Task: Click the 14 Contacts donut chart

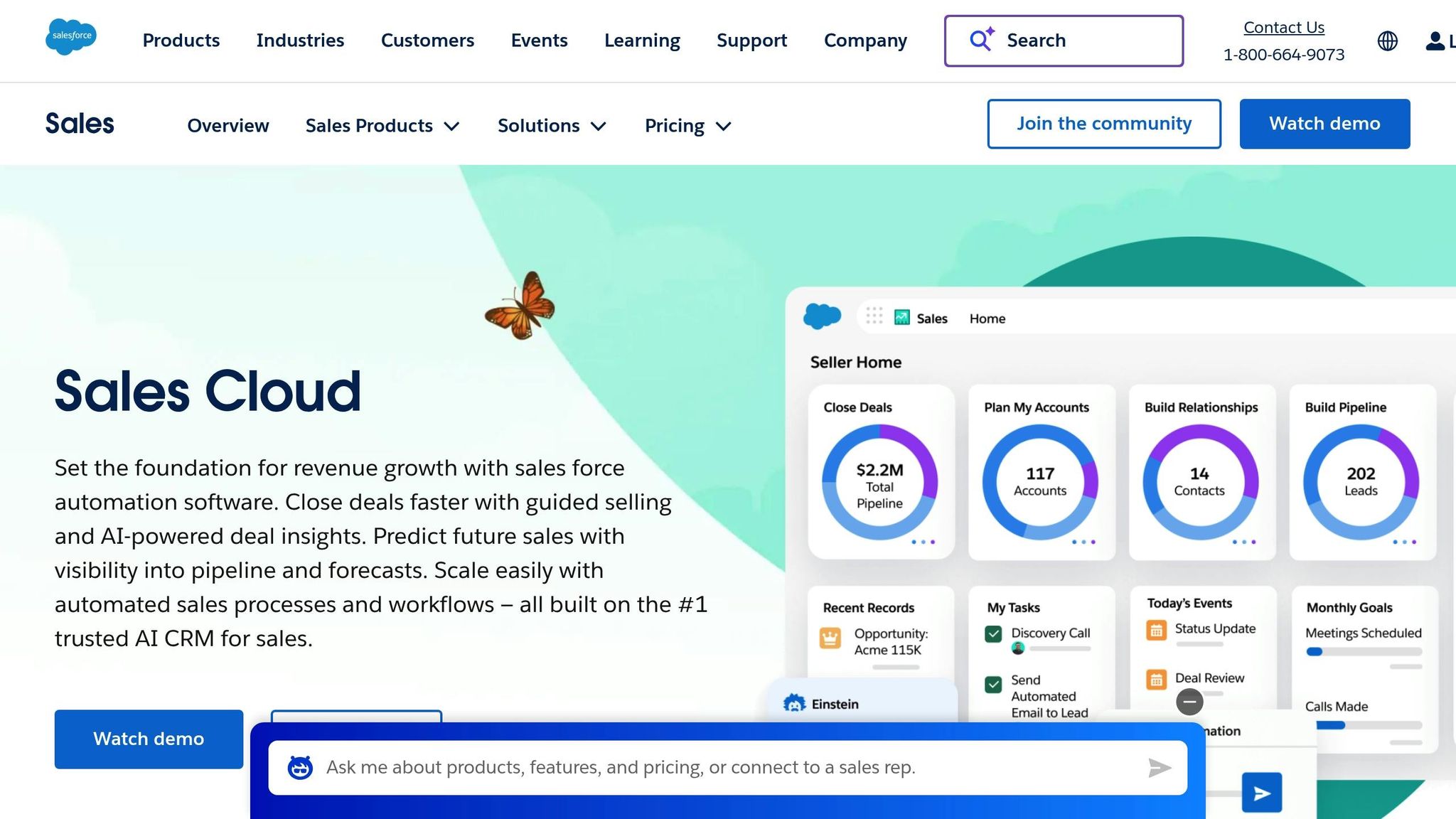Action: coord(1200,482)
